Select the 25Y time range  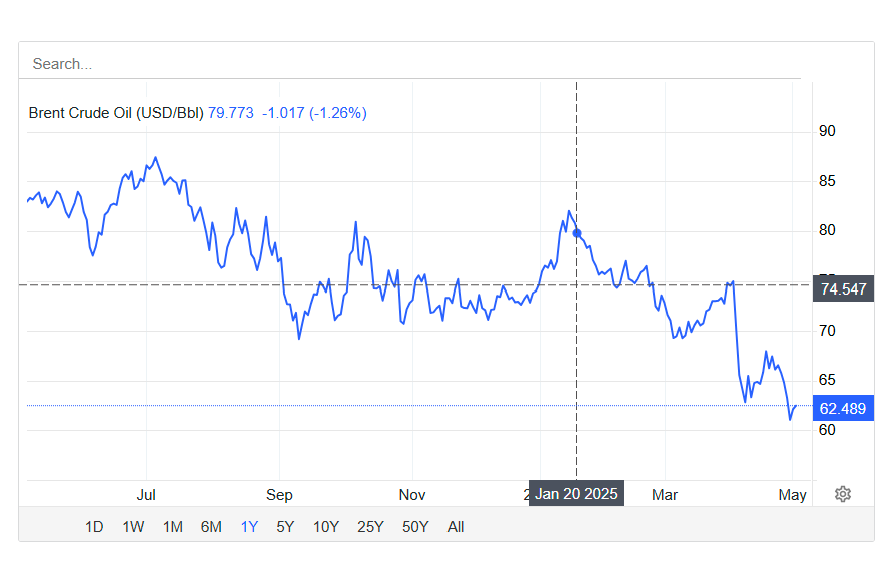(370, 527)
